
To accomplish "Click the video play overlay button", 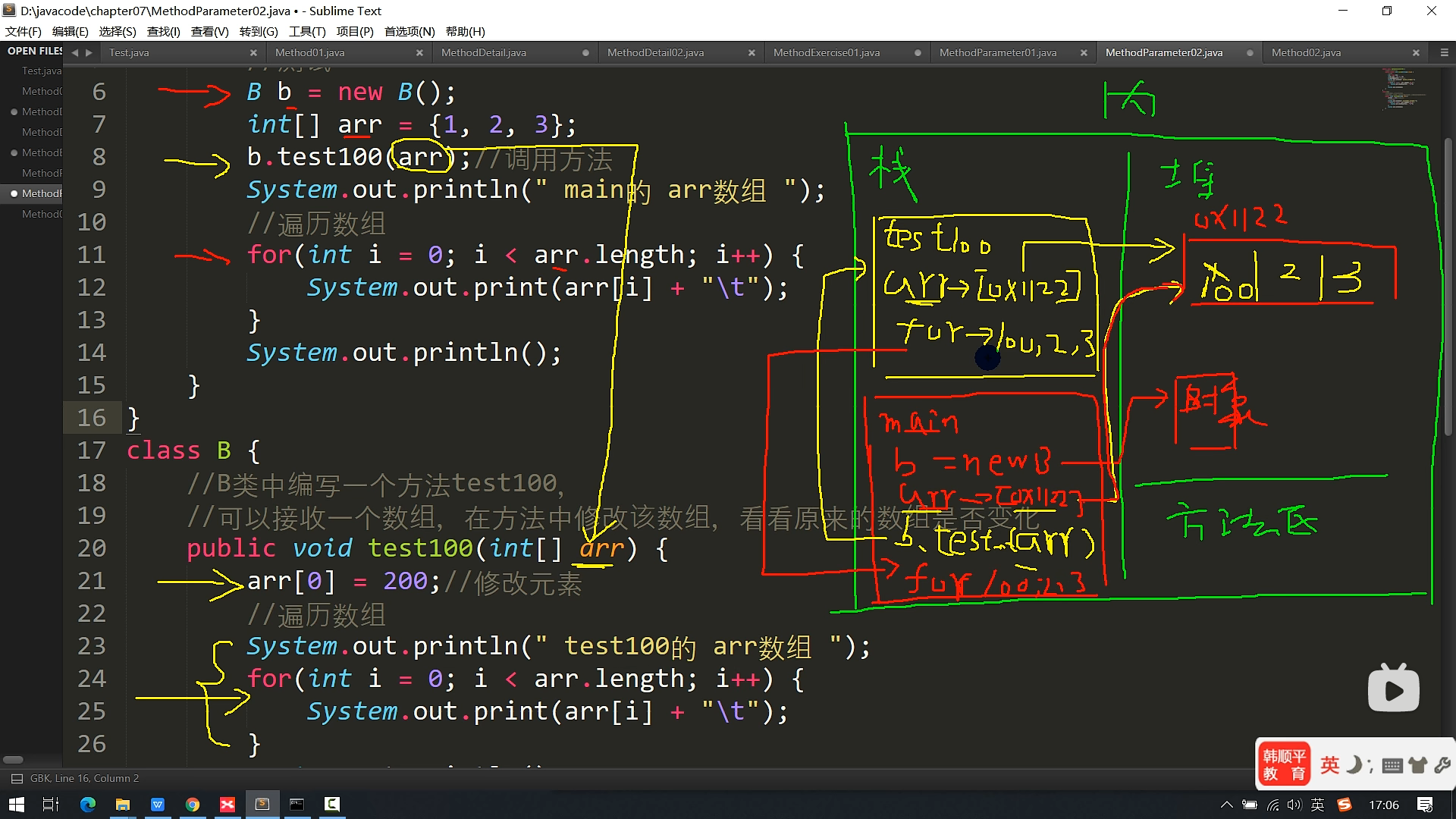I will (1393, 689).
